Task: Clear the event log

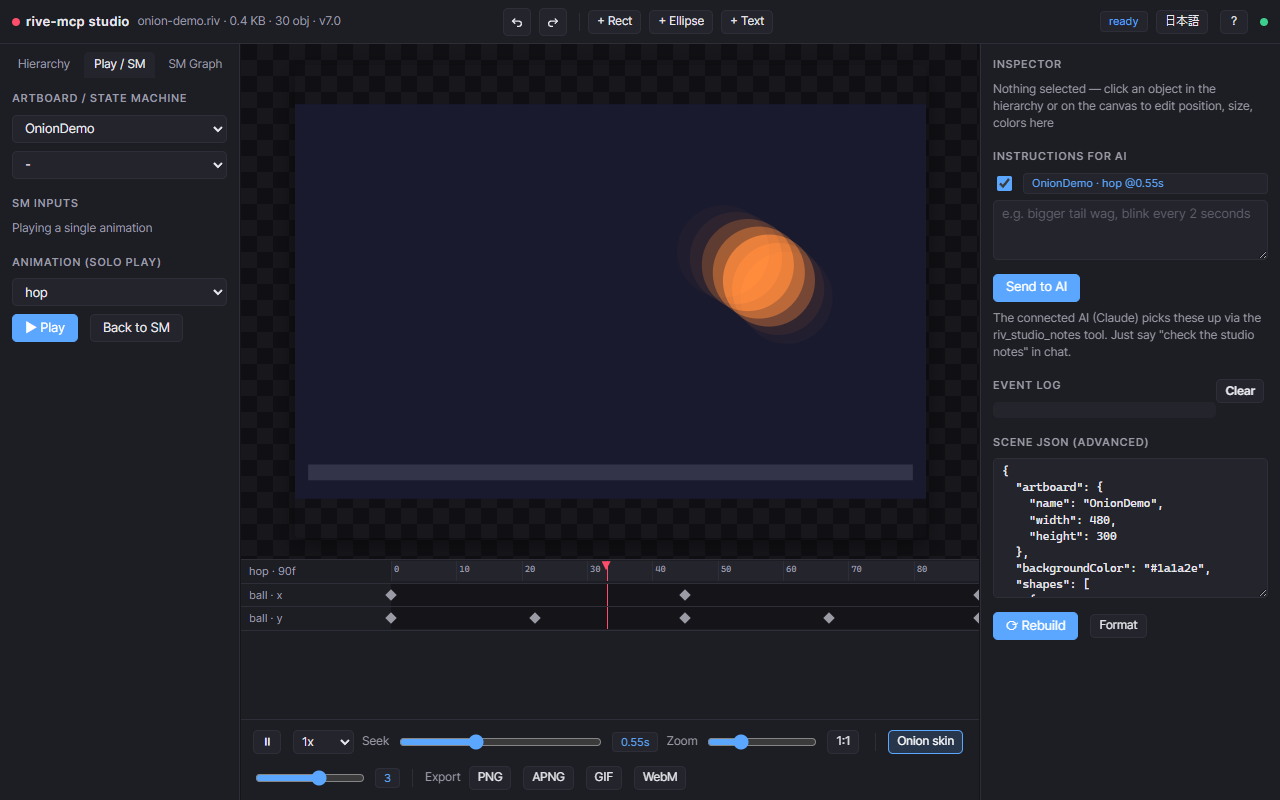Action: click(x=1240, y=391)
